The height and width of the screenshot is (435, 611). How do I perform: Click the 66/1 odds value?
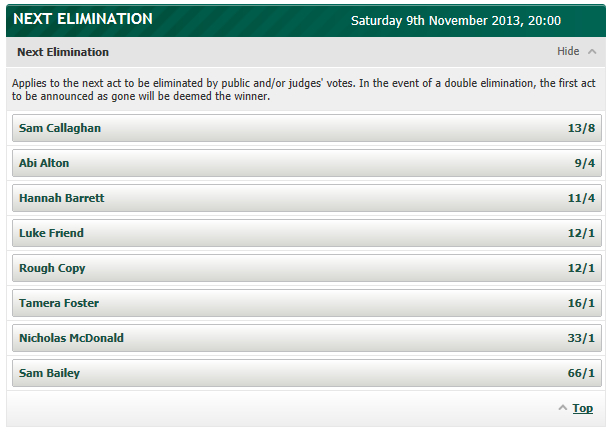click(x=581, y=373)
